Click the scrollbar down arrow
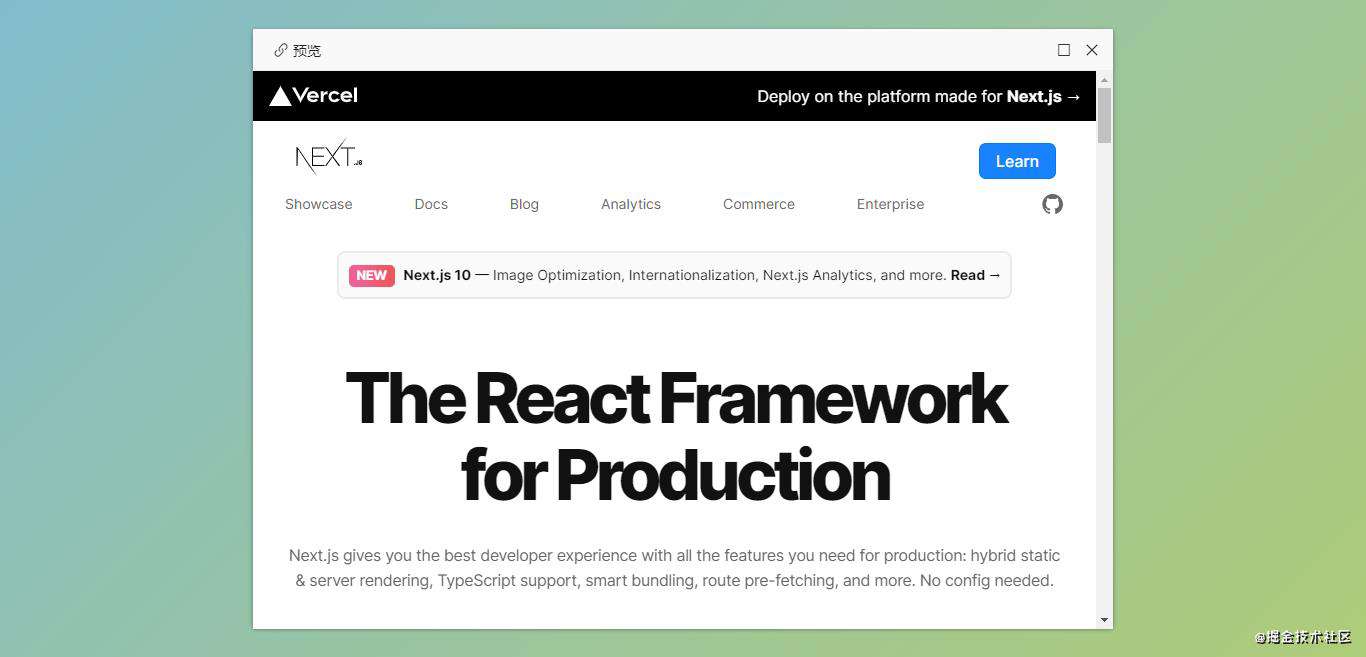The width and height of the screenshot is (1366, 657). pyautogui.click(x=1104, y=620)
